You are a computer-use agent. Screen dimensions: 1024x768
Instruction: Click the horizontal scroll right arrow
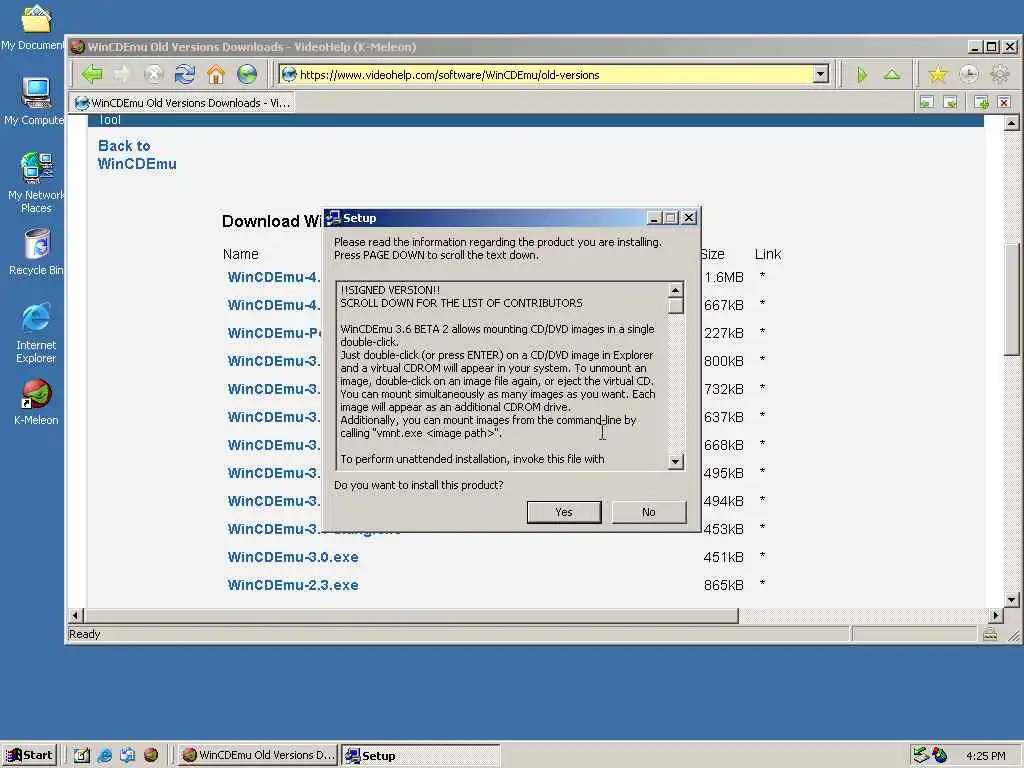(x=995, y=615)
